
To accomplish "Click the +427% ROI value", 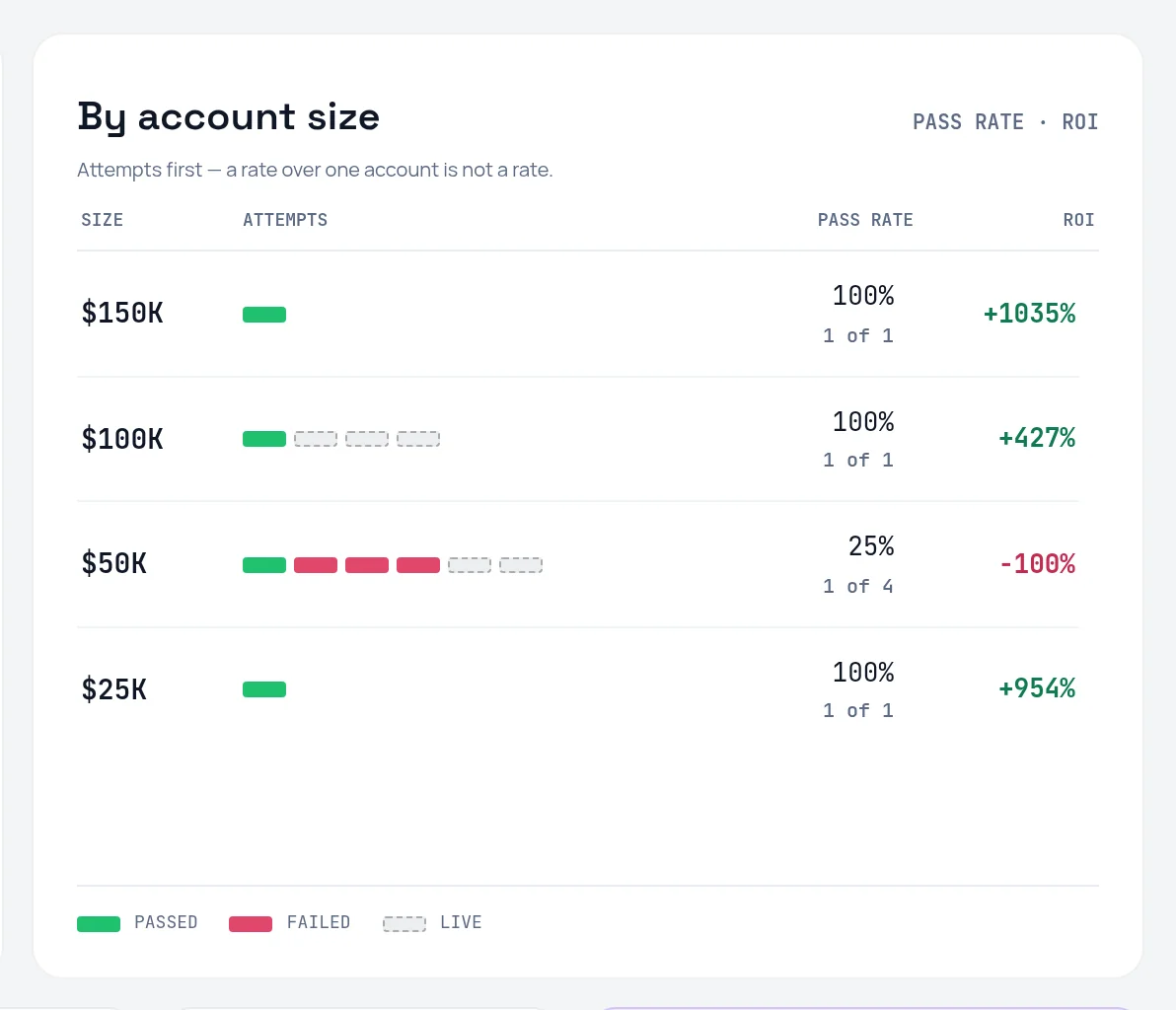I will [1037, 438].
